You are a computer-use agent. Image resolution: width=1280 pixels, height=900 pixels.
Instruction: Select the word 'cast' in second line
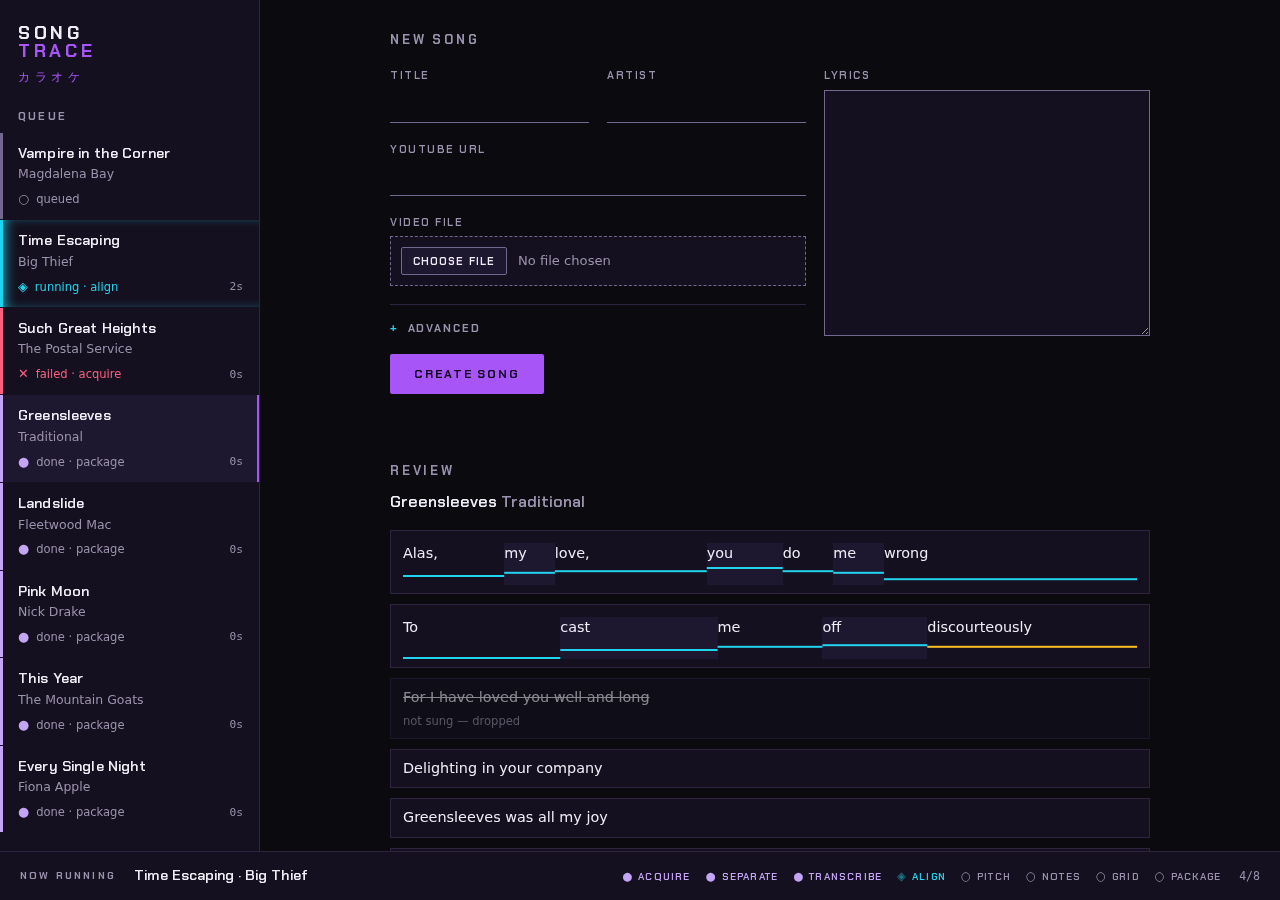pyautogui.click(x=639, y=636)
